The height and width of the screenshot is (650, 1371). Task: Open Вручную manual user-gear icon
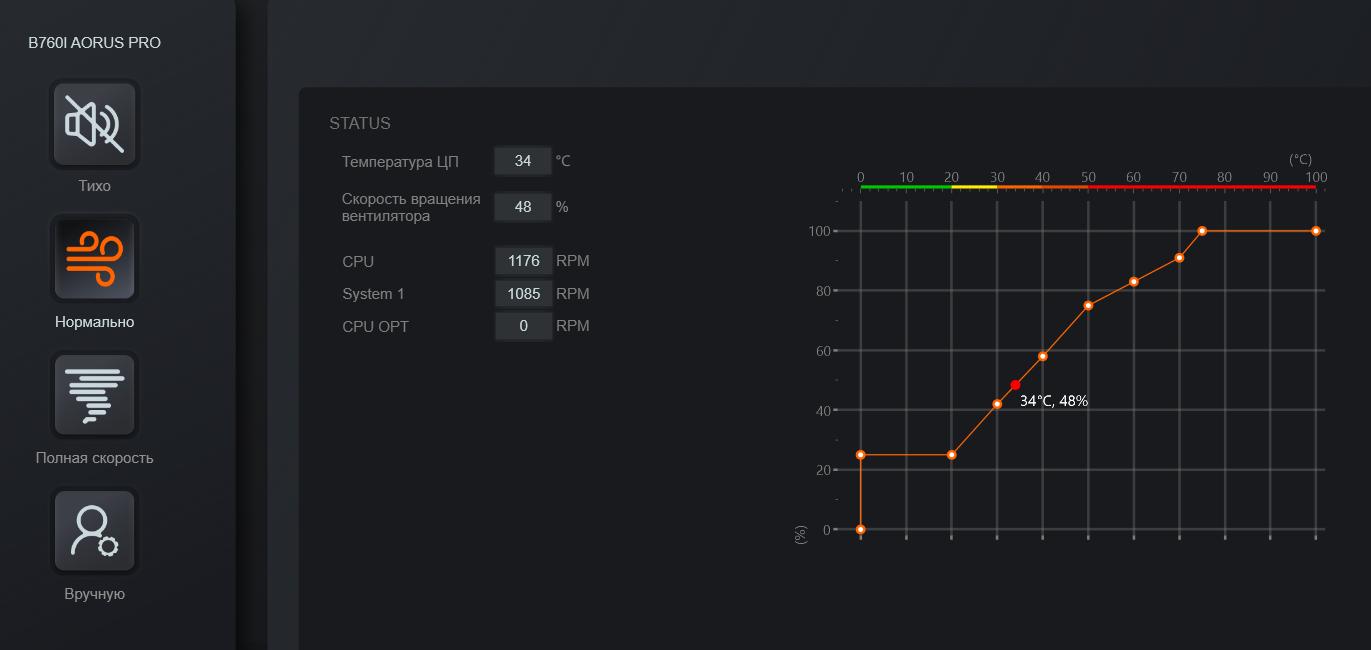95,531
